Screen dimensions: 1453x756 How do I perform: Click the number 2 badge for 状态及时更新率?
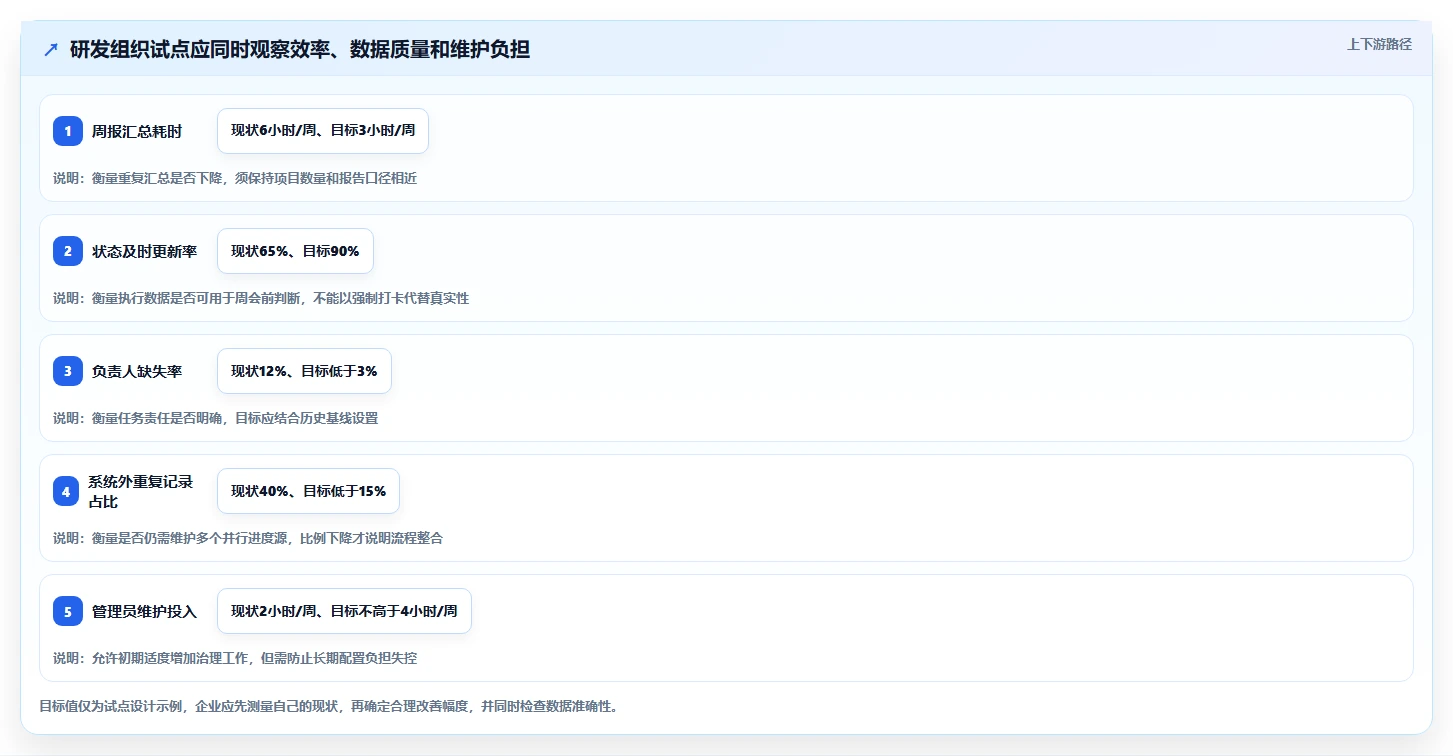(68, 251)
